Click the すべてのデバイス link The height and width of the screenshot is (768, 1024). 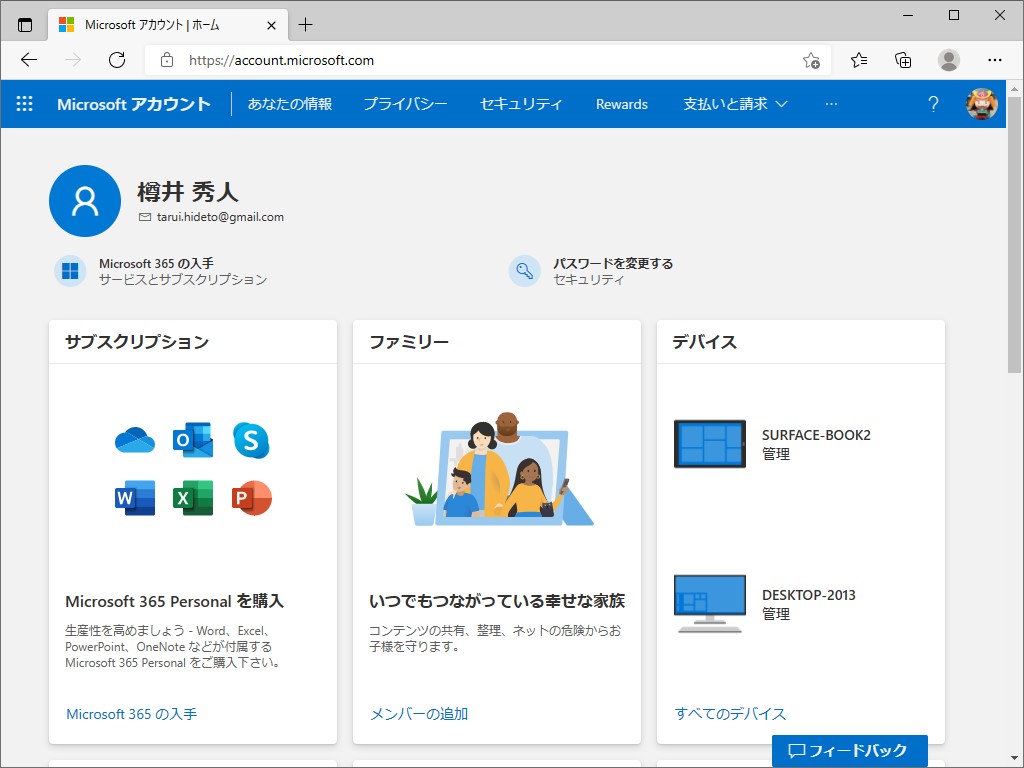pyautogui.click(x=729, y=714)
